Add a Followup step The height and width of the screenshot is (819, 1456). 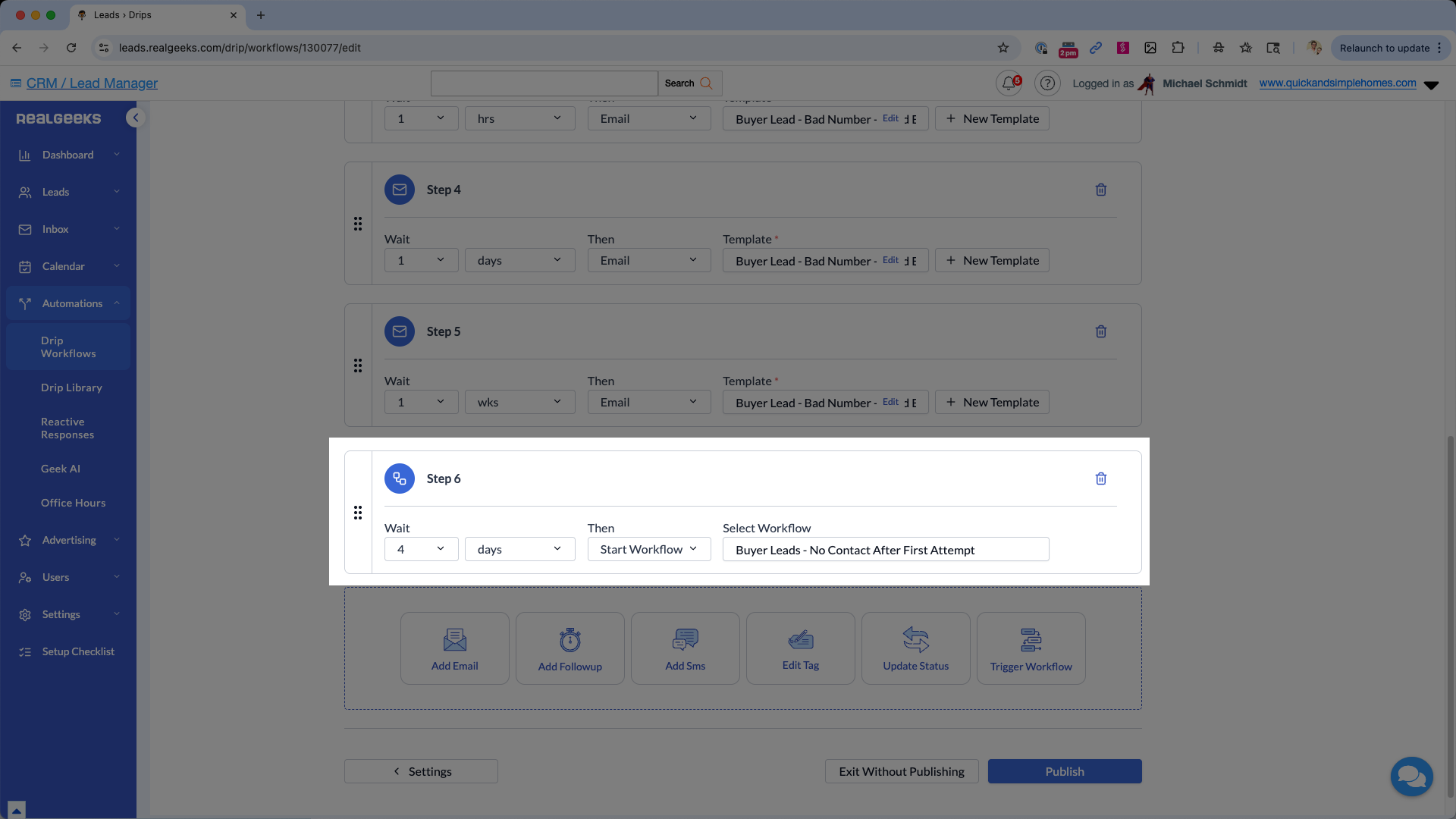click(570, 648)
